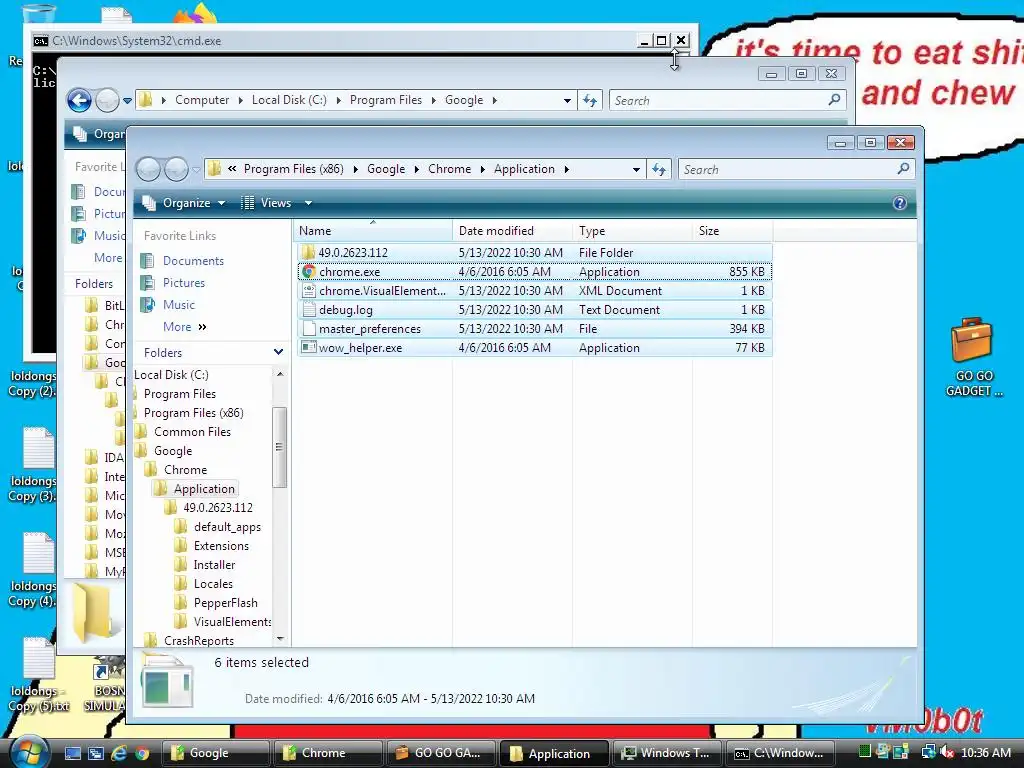
Task: Open address bar history dropdown in Application window
Action: [x=636, y=170]
